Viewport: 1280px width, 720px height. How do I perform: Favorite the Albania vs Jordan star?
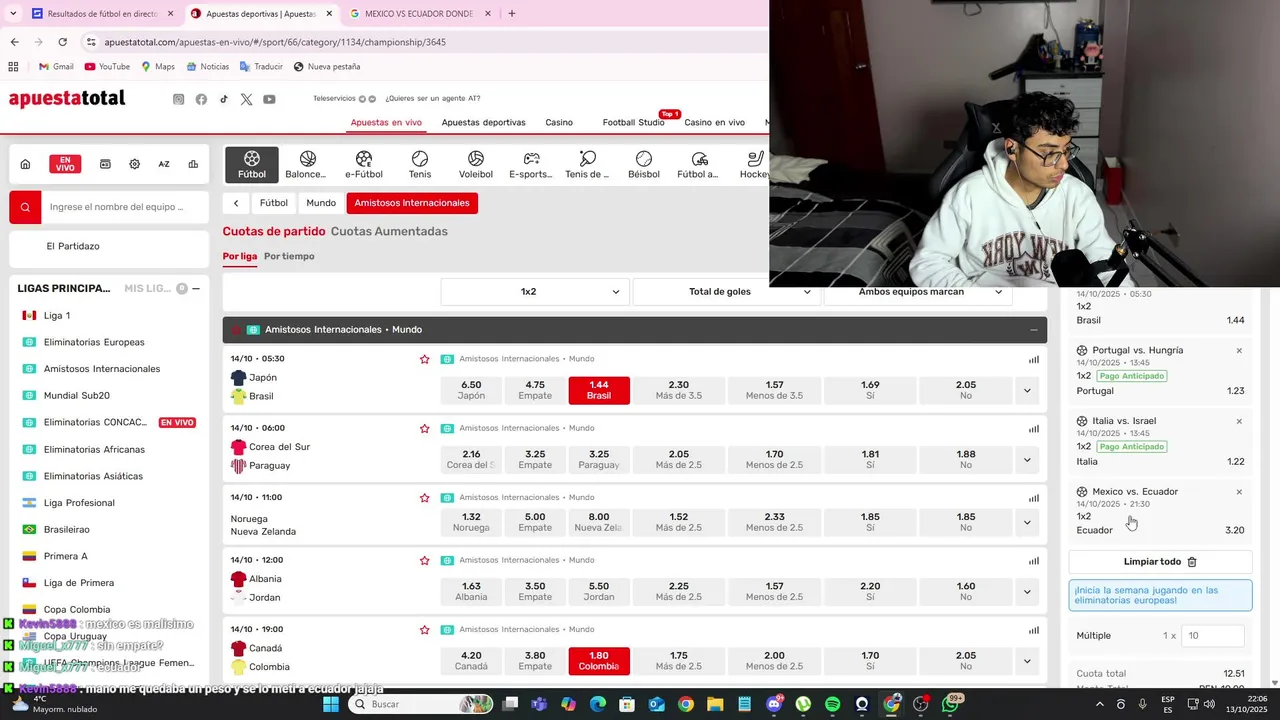pos(425,560)
